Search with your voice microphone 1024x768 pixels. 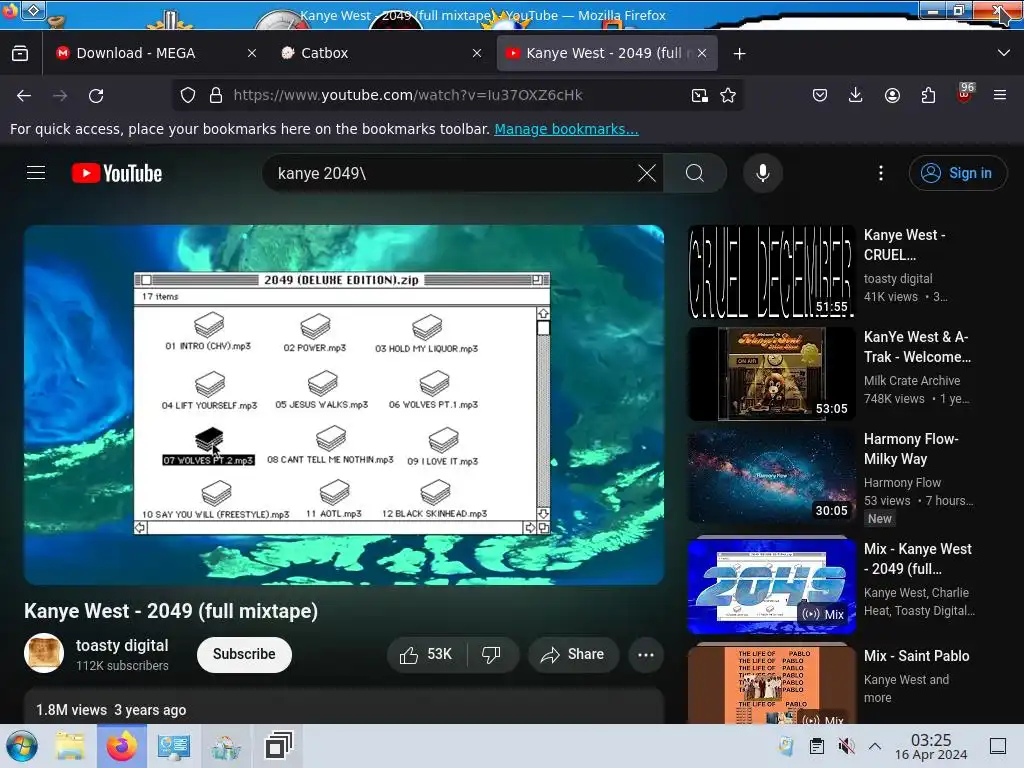click(x=762, y=173)
